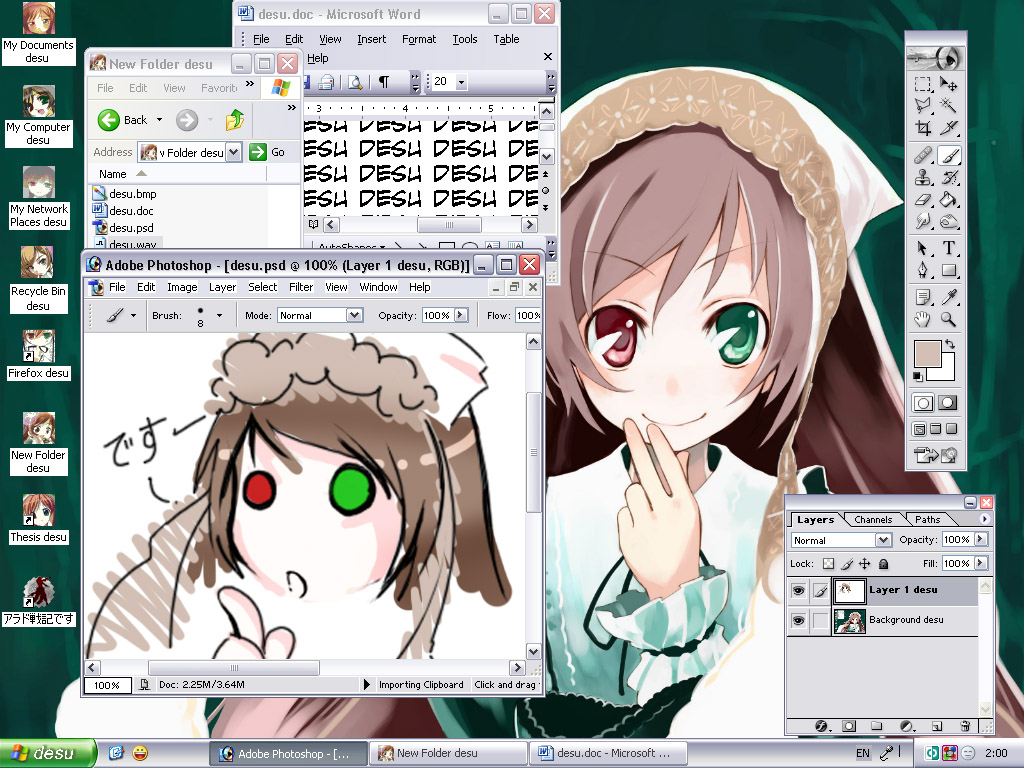Select the Paint Bucket tool
The height and width of the screenshot is (768, 1024).
pyautogui.click(x=949, y=199)
